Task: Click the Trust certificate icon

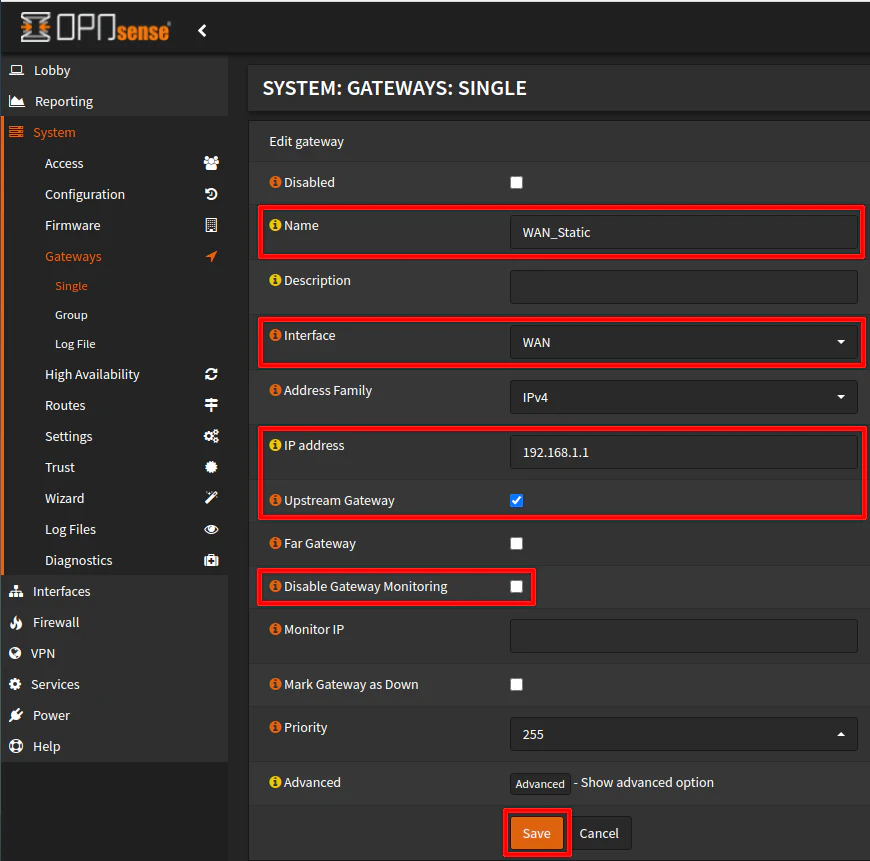Action: point(211,467)
